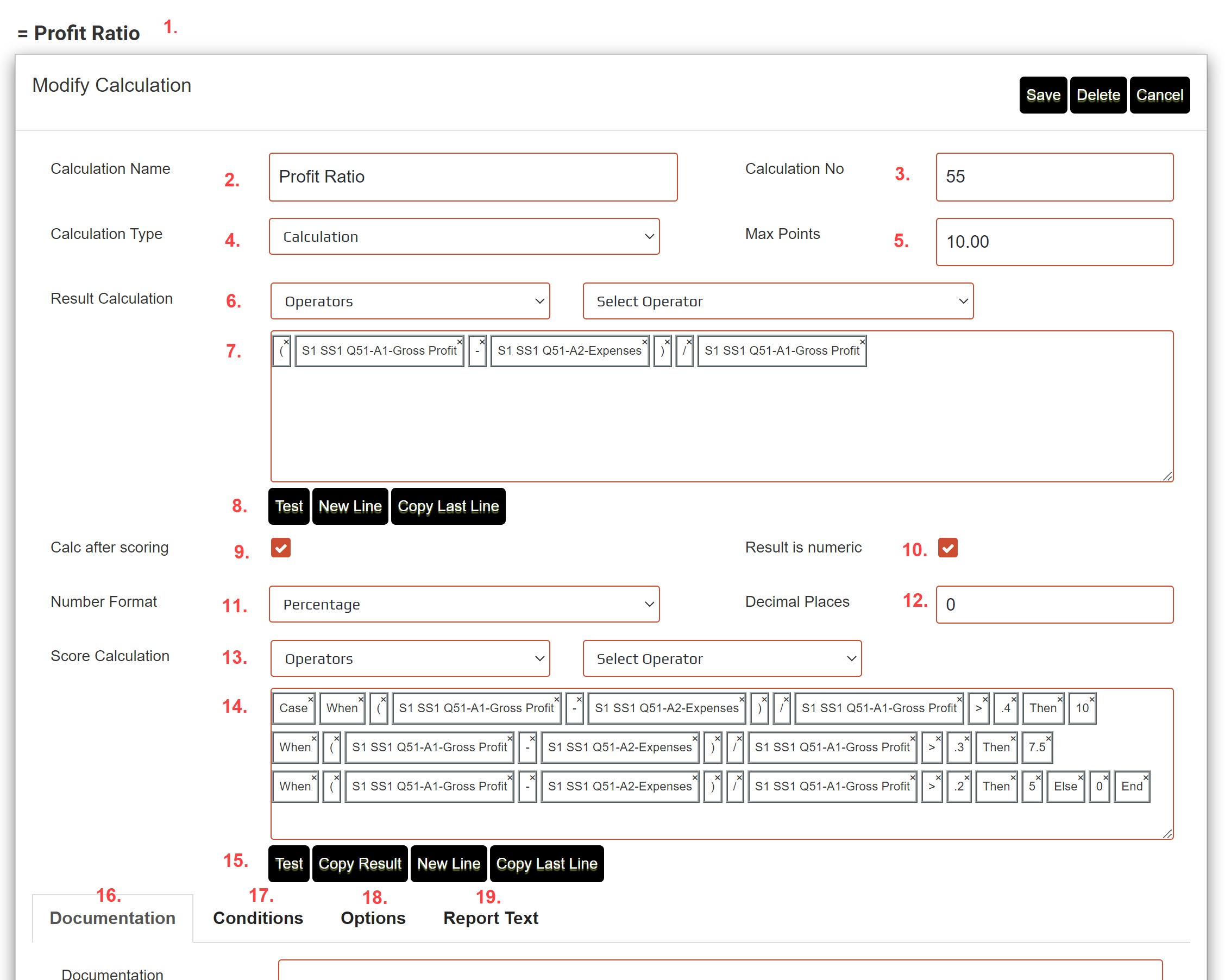Remove the Then token before 10
Image resolution: width=1225 pixels, height=980 pixels.
pos(1060,699)
